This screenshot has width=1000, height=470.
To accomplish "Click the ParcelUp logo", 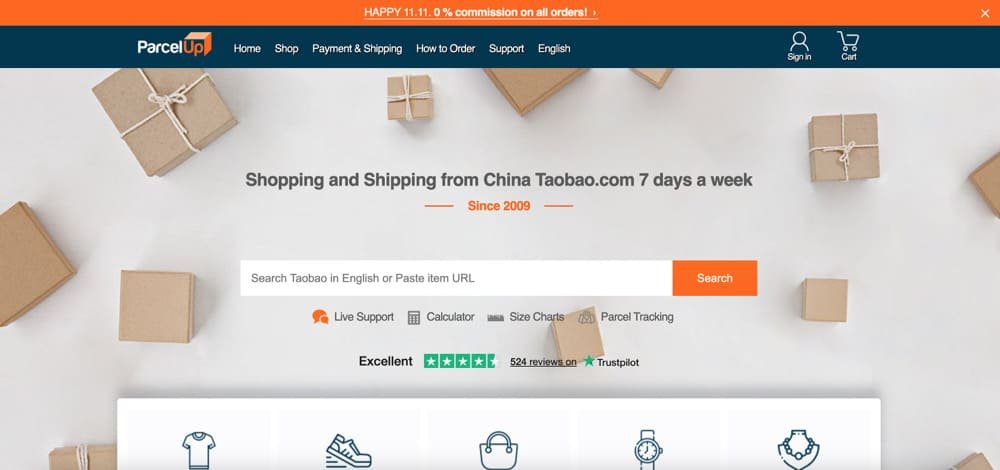I will [174, 45].
